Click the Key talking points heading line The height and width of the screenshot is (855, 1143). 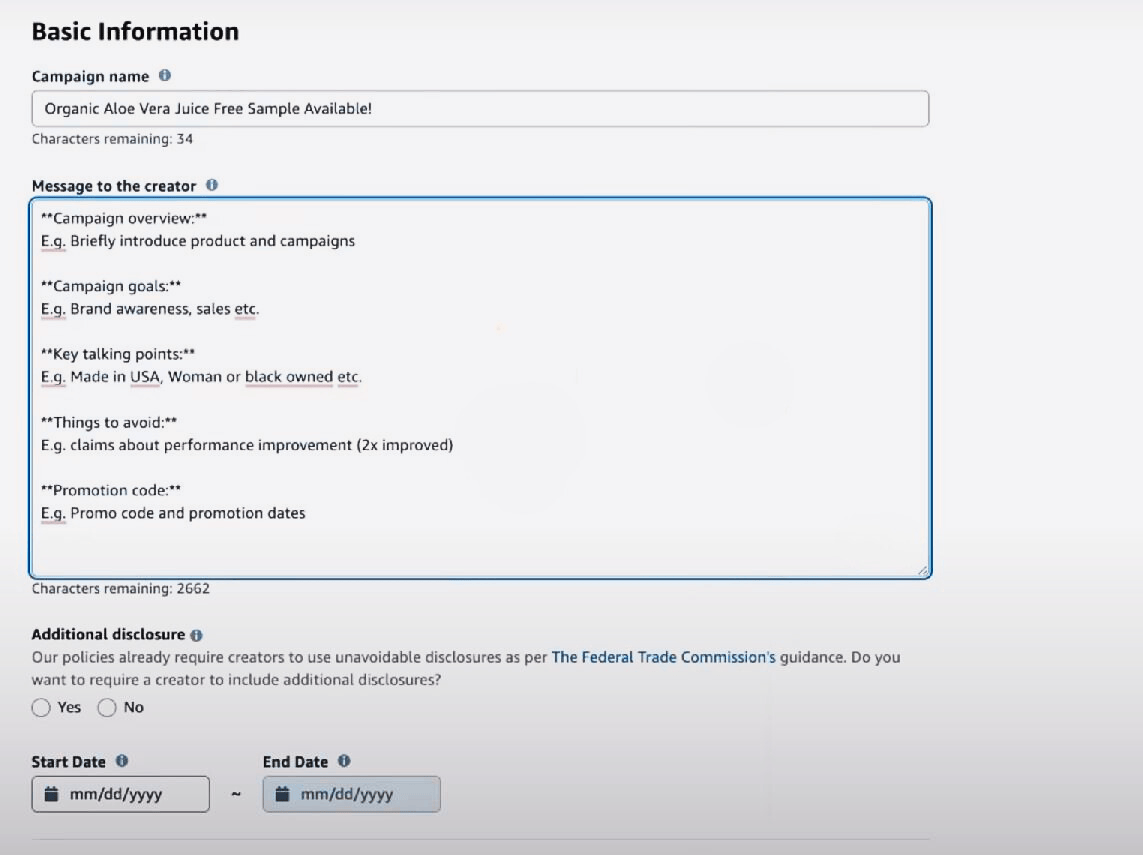(118, 354)
